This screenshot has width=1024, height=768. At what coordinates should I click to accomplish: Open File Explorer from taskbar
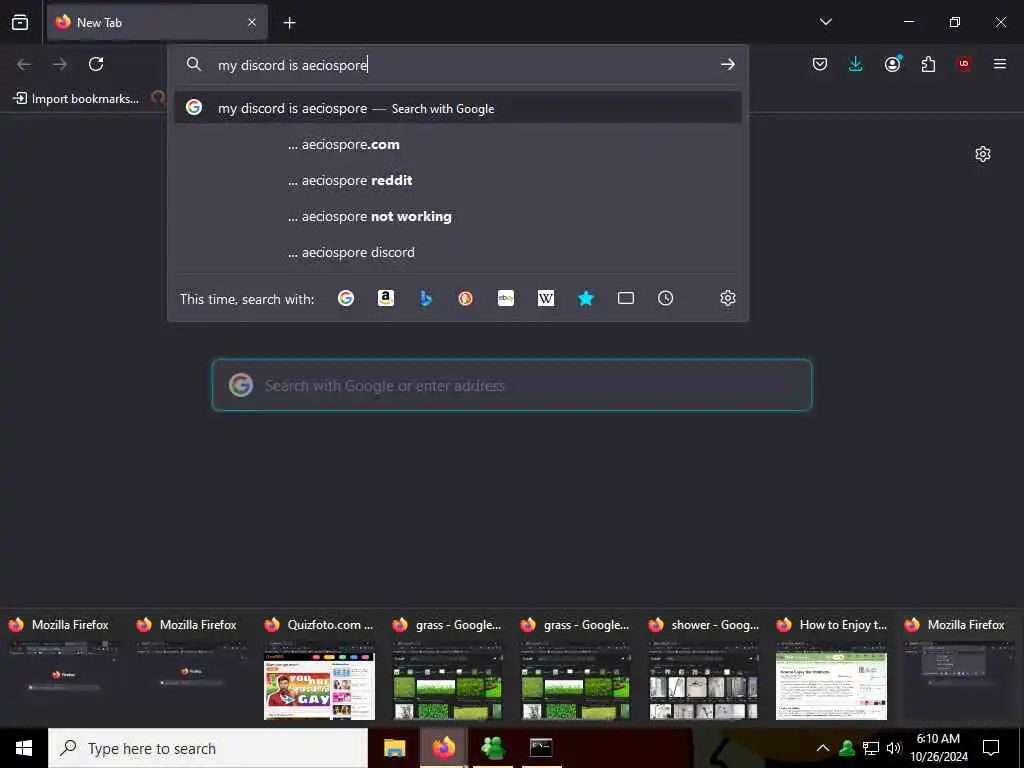[394, 748]
